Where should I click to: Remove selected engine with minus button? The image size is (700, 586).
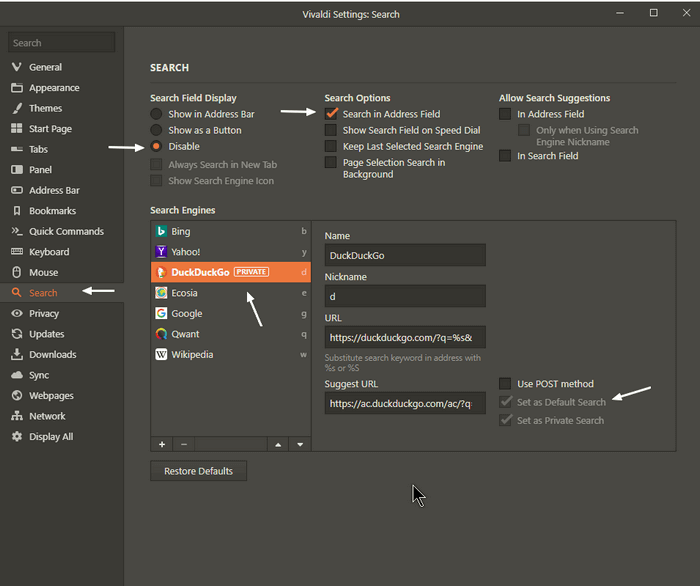point(183,444)
